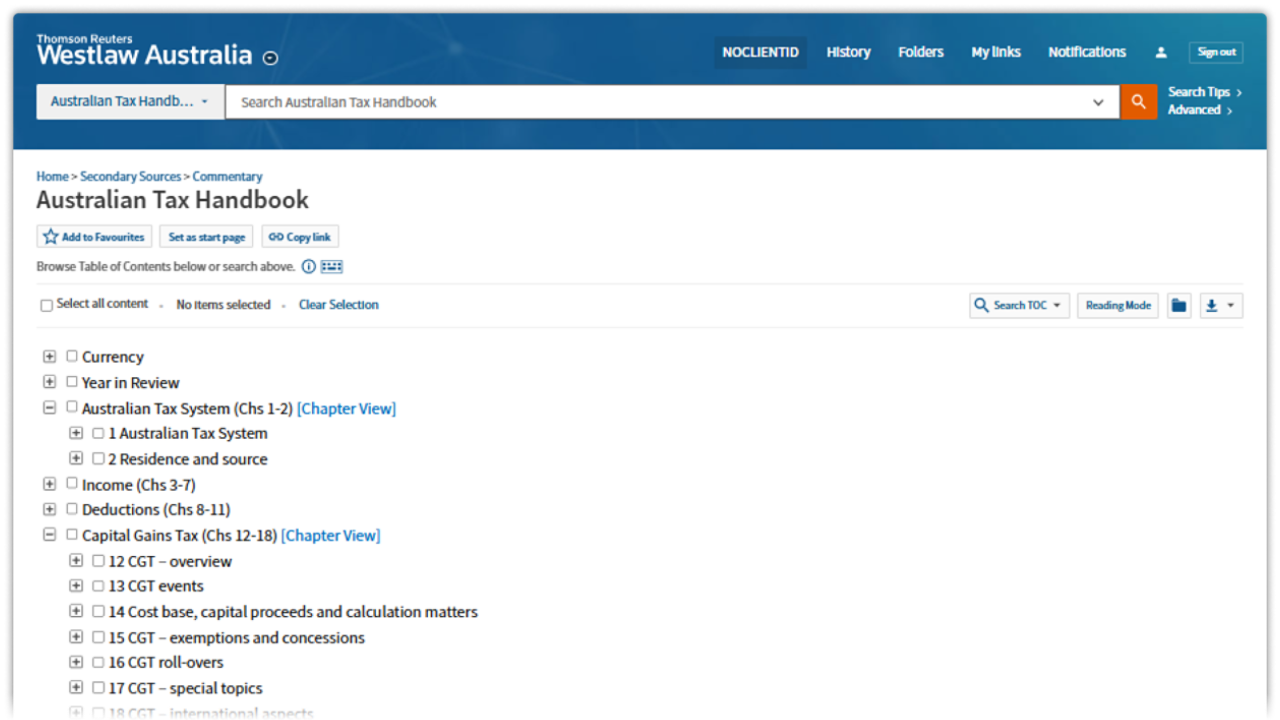Viewport: 1280px width, 720px height.
Task: Open the user profile icon
Action: point(1161,52)
